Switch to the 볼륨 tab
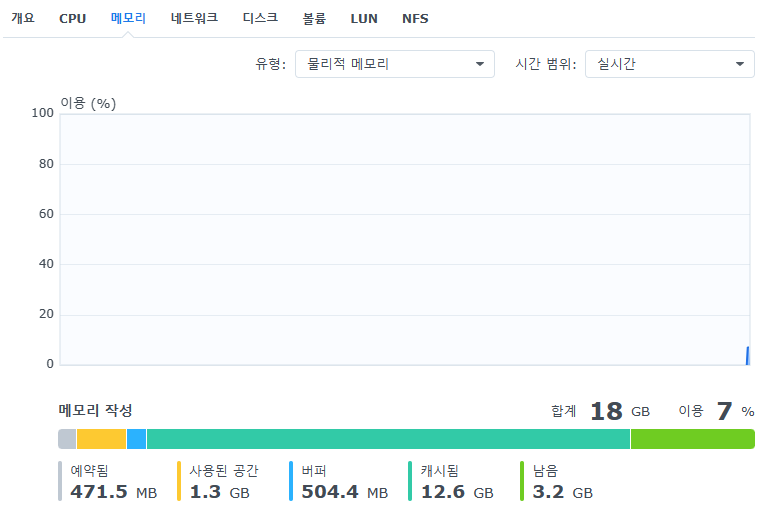 pyautogui.click(x=314, y=19)
